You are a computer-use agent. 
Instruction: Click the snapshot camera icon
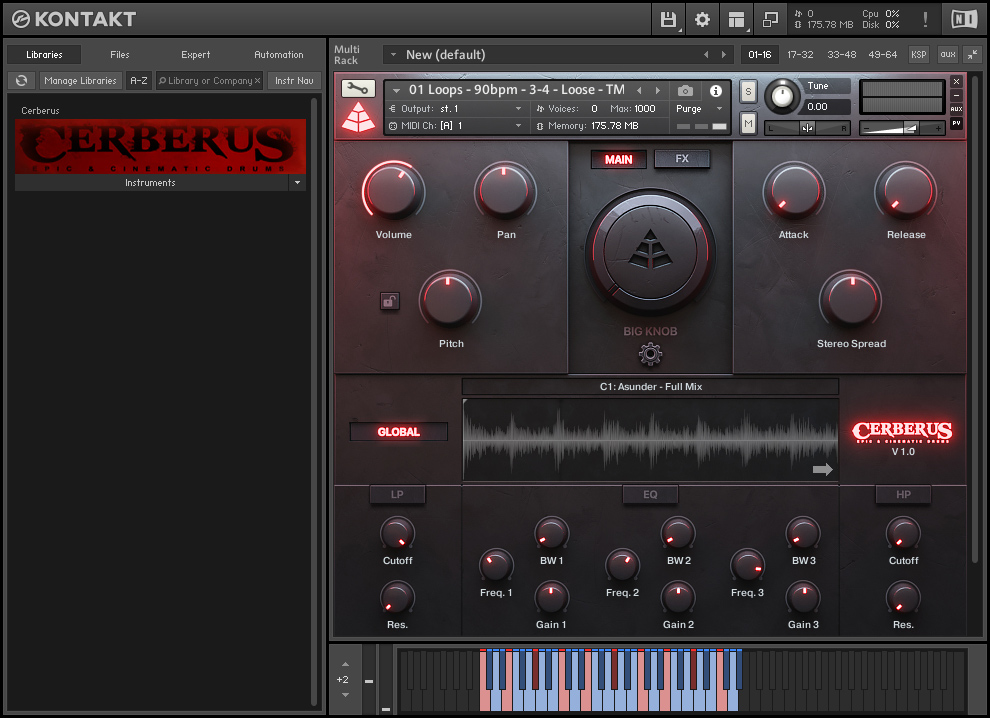click(685, 91)
